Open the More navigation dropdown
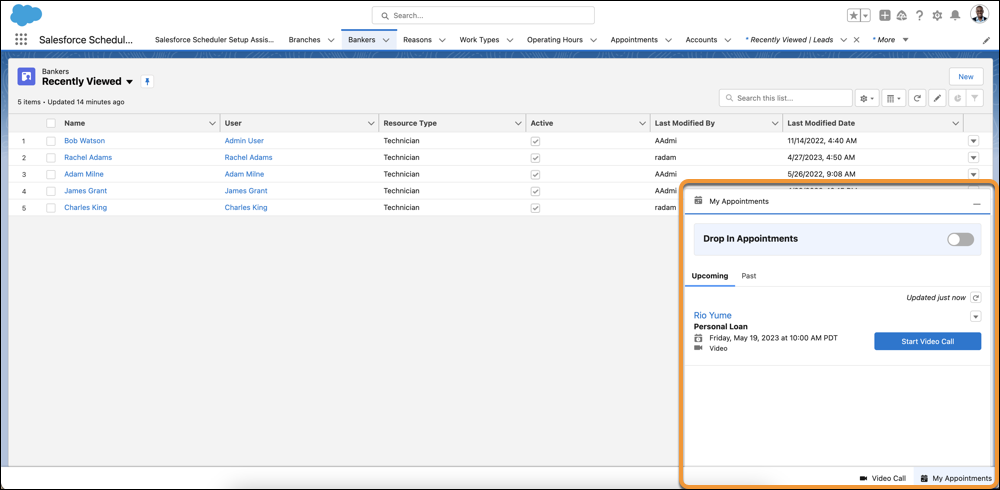The height and width of the screenshot is (490, 1000). tap(891, 40)
